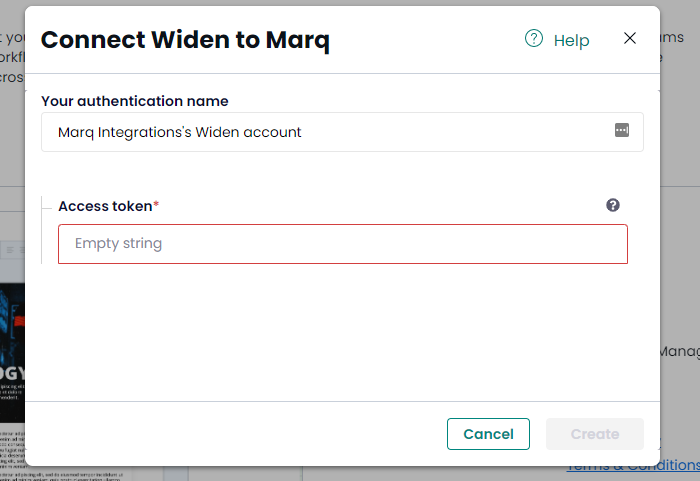This screenshot has width=700, height=481.
Task: Click the nested field connector beside Access token
Action: click(x=47, y=209)
